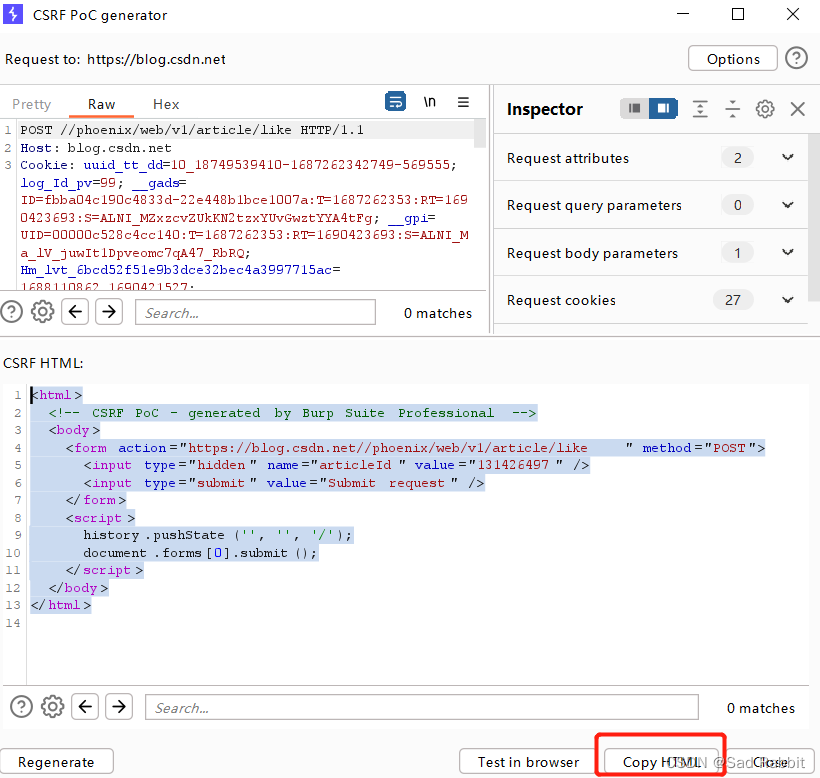This screenshot has width=820, height=778.
Task: Click 'document.forms[0].submit();' line
Action: 200,553
